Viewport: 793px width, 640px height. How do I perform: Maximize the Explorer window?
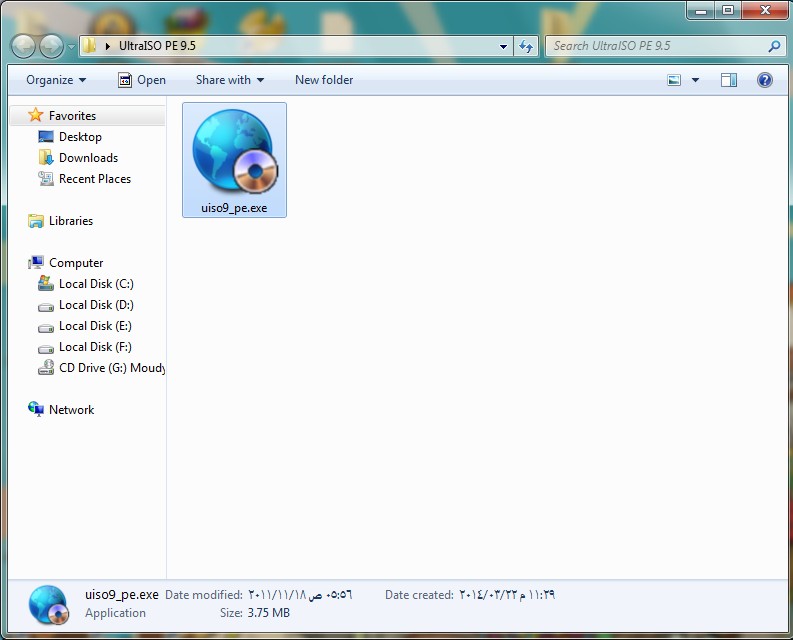(x=728, y=10)
